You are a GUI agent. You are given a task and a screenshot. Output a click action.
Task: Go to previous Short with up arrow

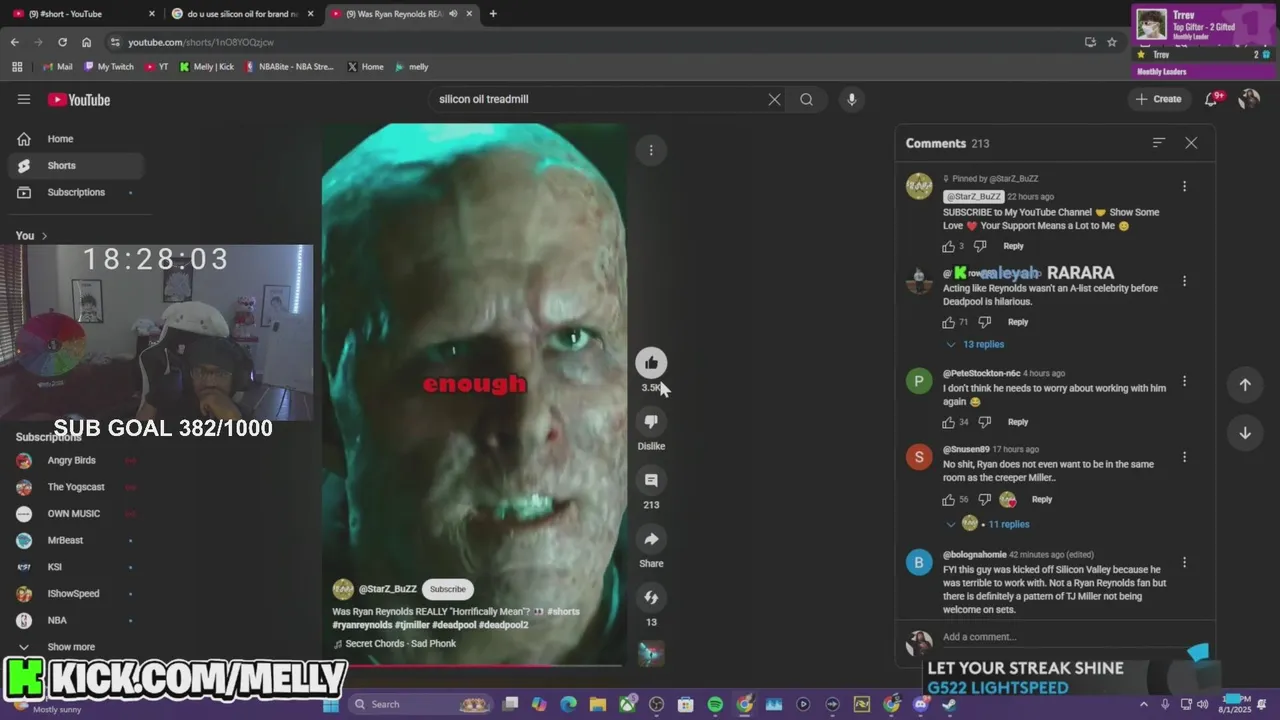click(x=1245, y=385)
